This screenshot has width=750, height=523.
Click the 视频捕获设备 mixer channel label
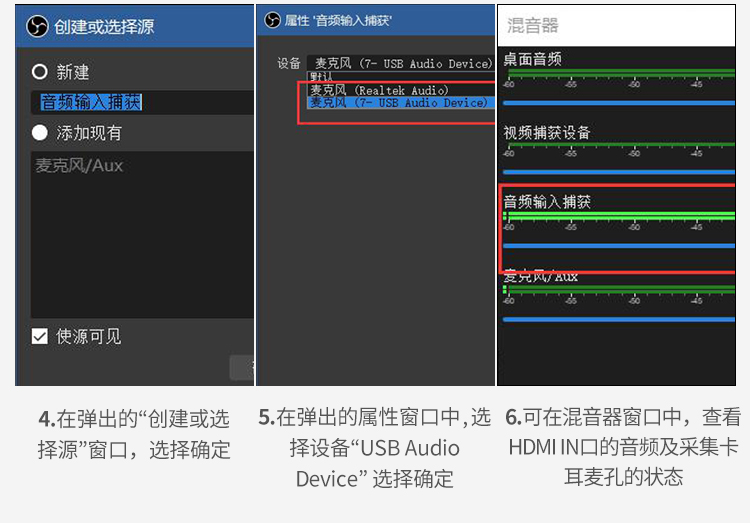tap(547, 133)
